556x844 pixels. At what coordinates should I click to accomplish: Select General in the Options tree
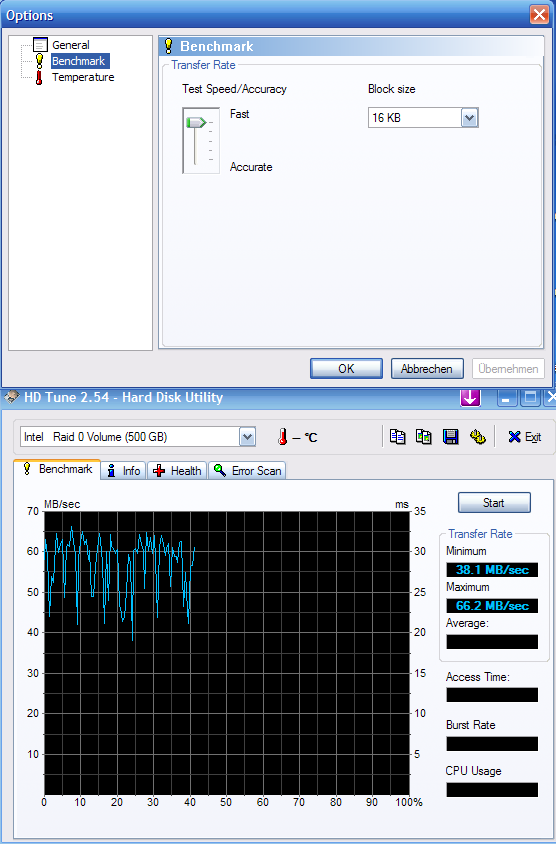tap(71, 45)
